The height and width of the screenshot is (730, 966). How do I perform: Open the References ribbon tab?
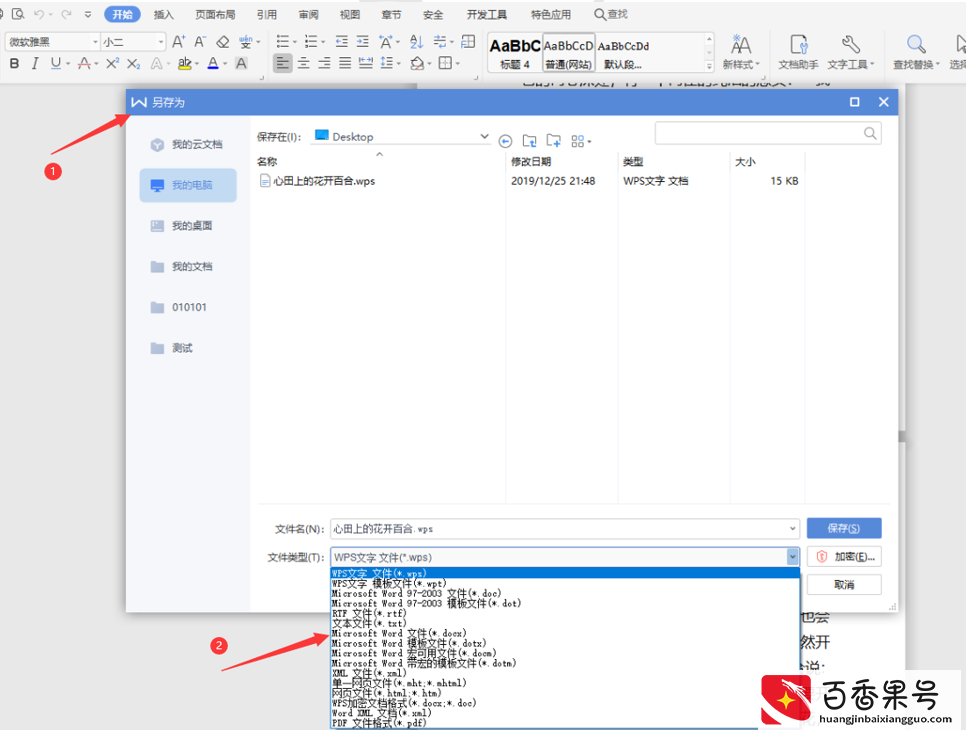[267, 14]
